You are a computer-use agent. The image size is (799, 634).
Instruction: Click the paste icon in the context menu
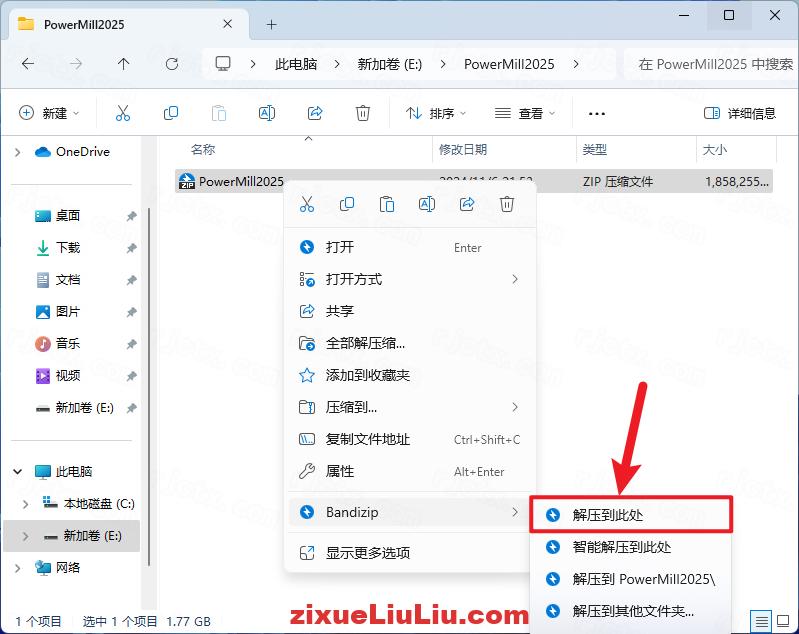(387, 204)
